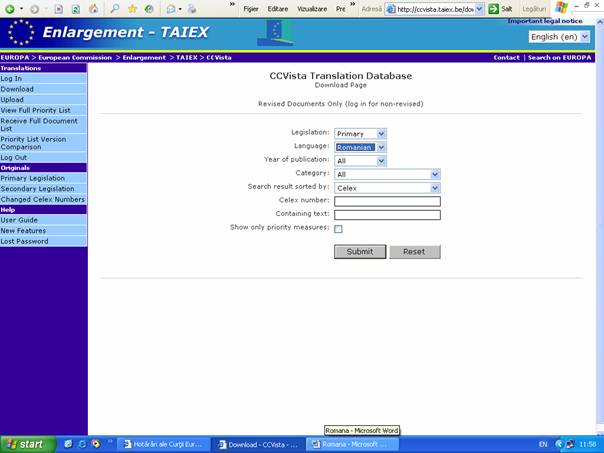Open Receive Full Document List
Screen dimensions: 604x453
(x=43, y=124)
